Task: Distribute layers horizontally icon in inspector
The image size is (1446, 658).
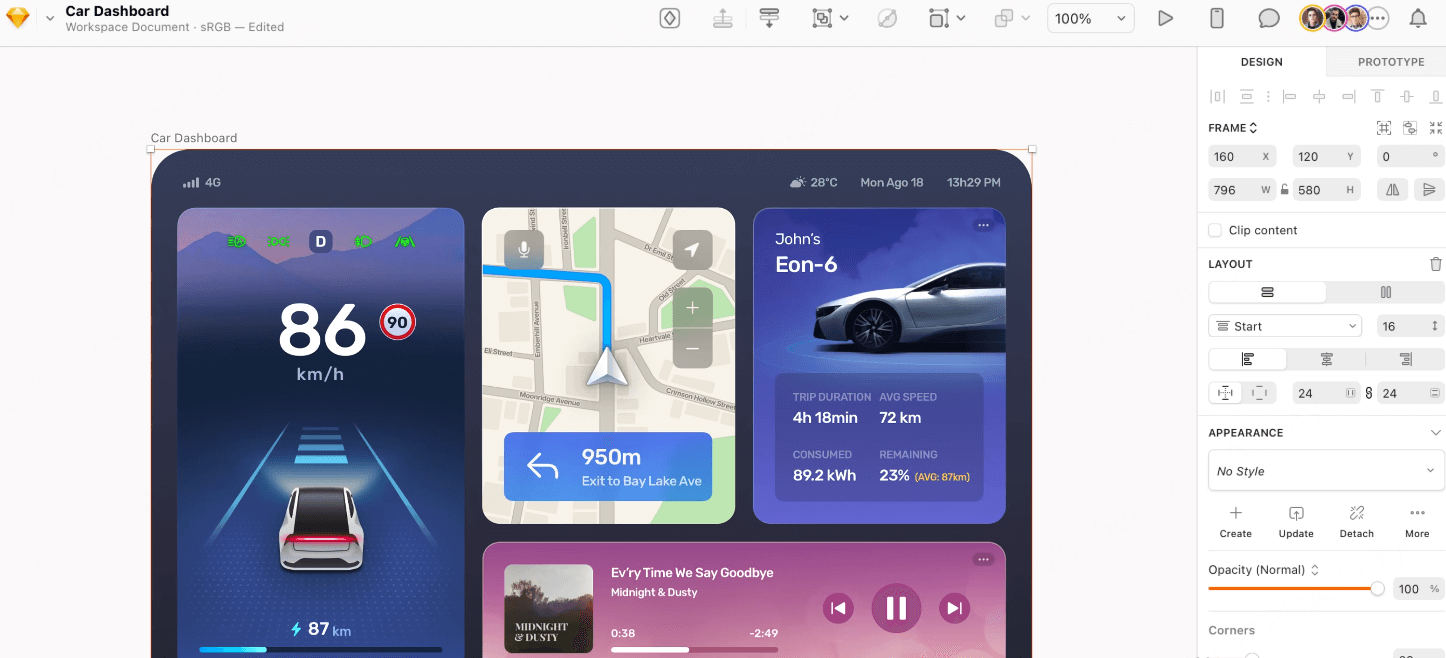Action: (1217, 97)
